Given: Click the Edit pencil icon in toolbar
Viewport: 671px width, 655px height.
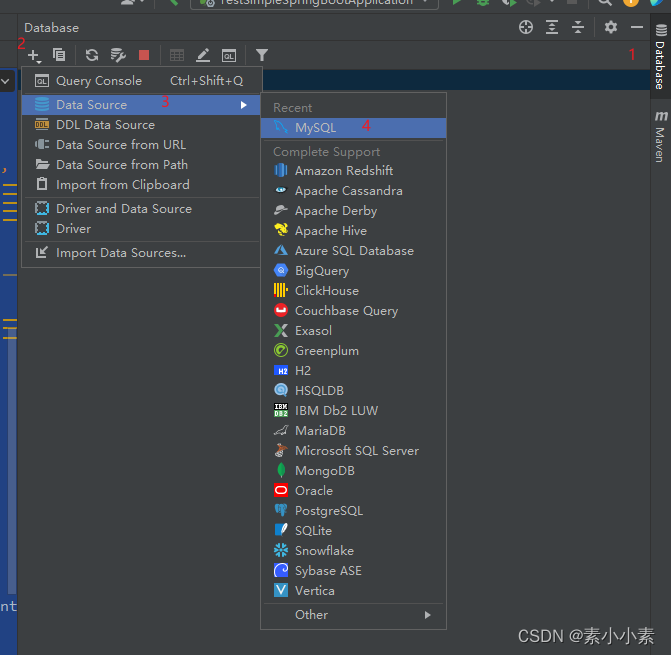Looking at the screenshot, I should [x=203, y=55].
